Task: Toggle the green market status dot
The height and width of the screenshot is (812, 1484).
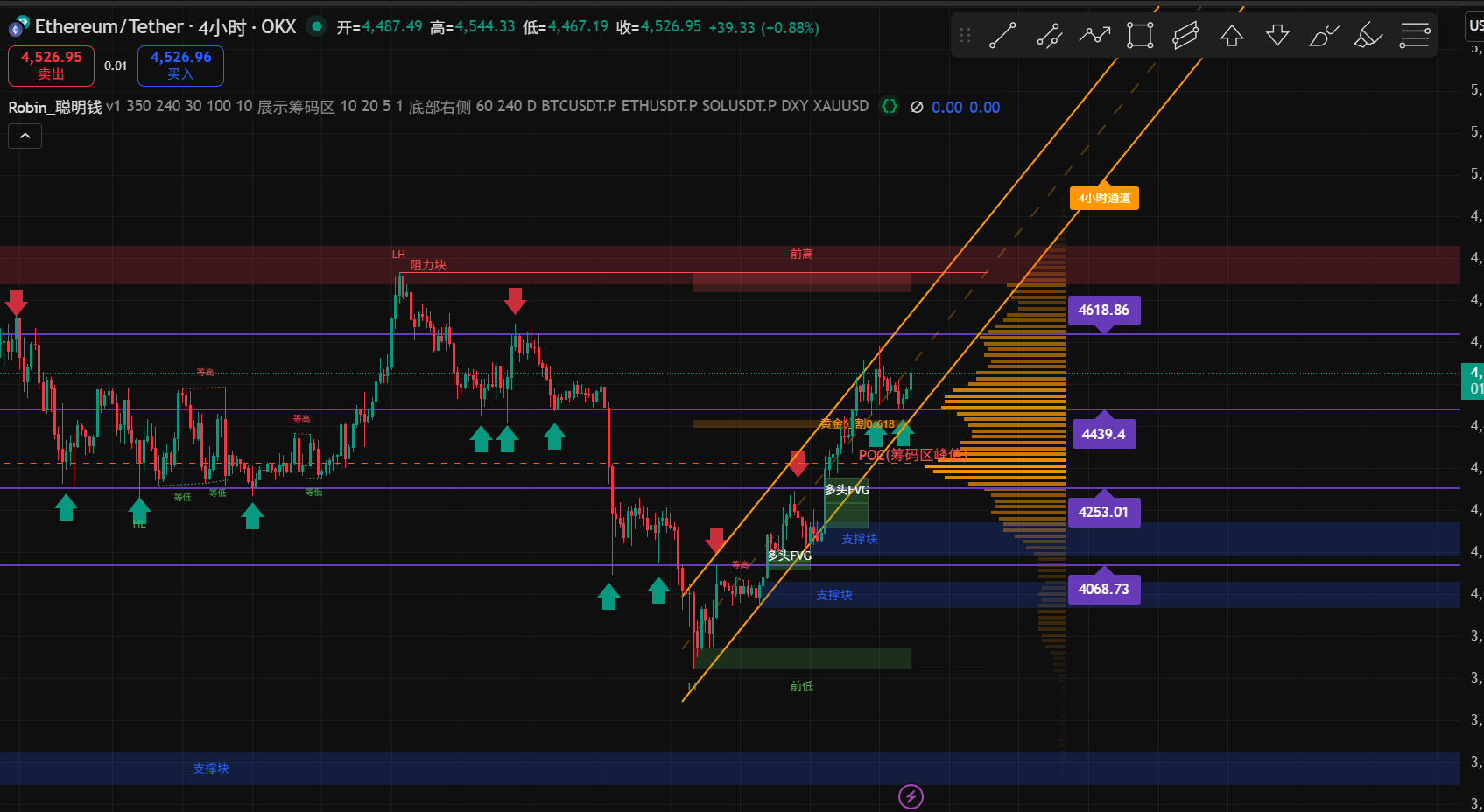Action: (x=317, y=27)
